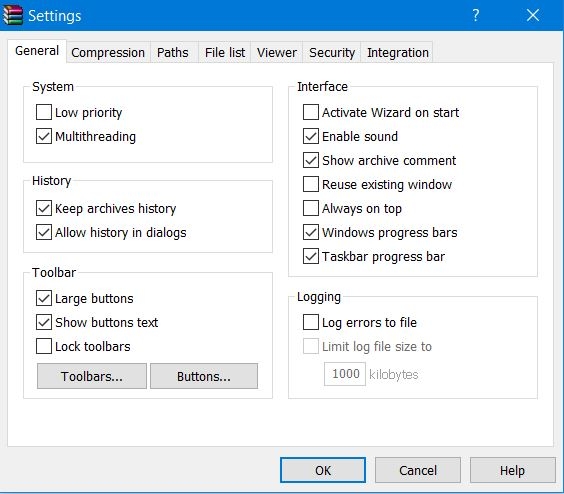Click the WinRAR icon in title bar
Screen dimensions: 564x494
13,15
